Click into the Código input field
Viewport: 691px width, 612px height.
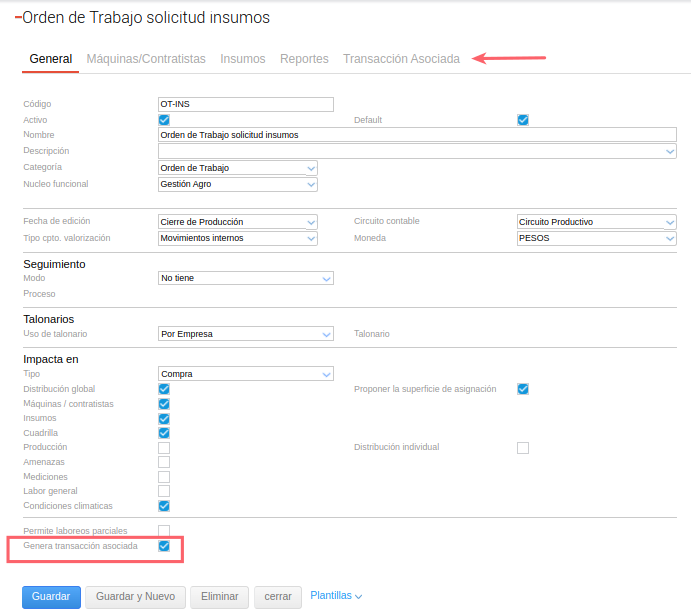click(245, 104)
